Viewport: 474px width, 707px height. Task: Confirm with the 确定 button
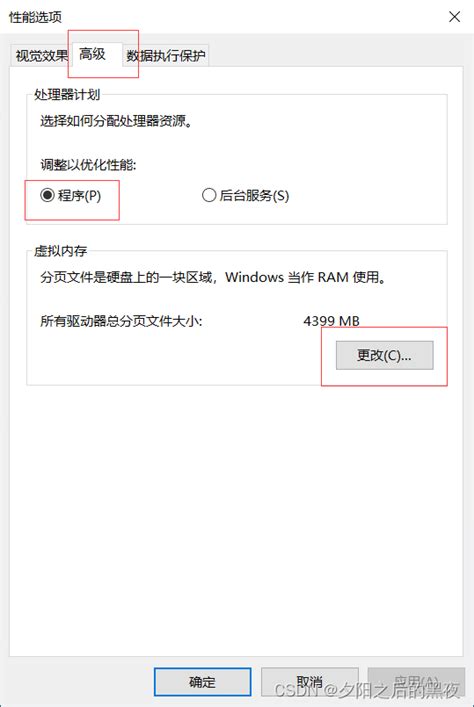point(202,682)
